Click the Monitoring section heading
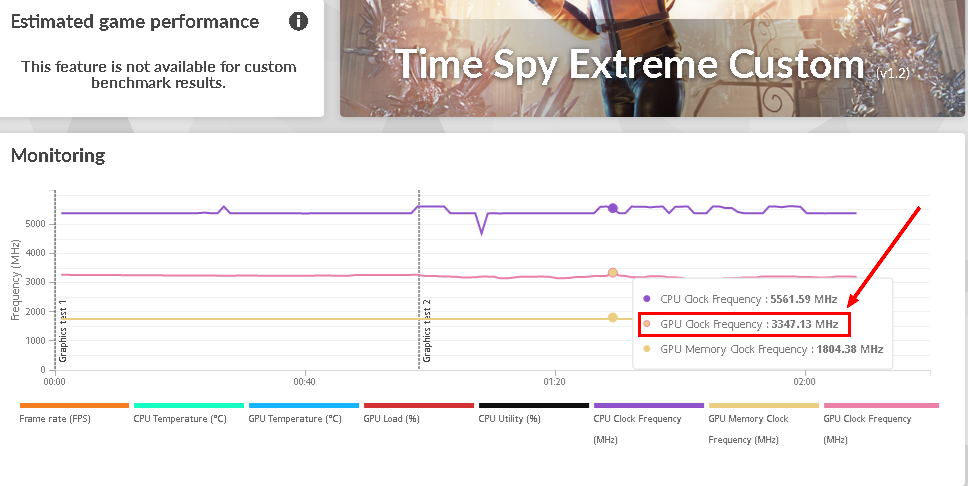Image resolution: width=968 pixels, height=486 pixels. tap(58, 155)
